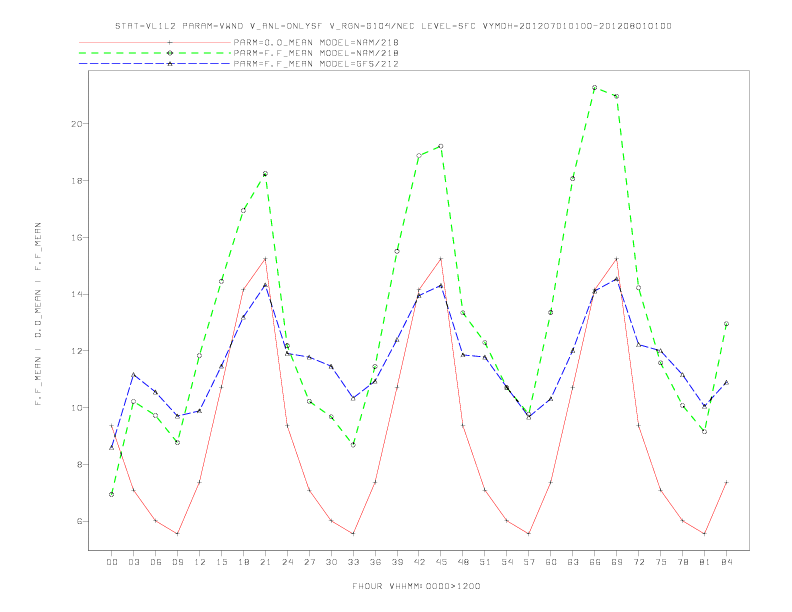792x612 pixels.
Task: Select the red plus marker at hour 84
Action: pos(726,482)
